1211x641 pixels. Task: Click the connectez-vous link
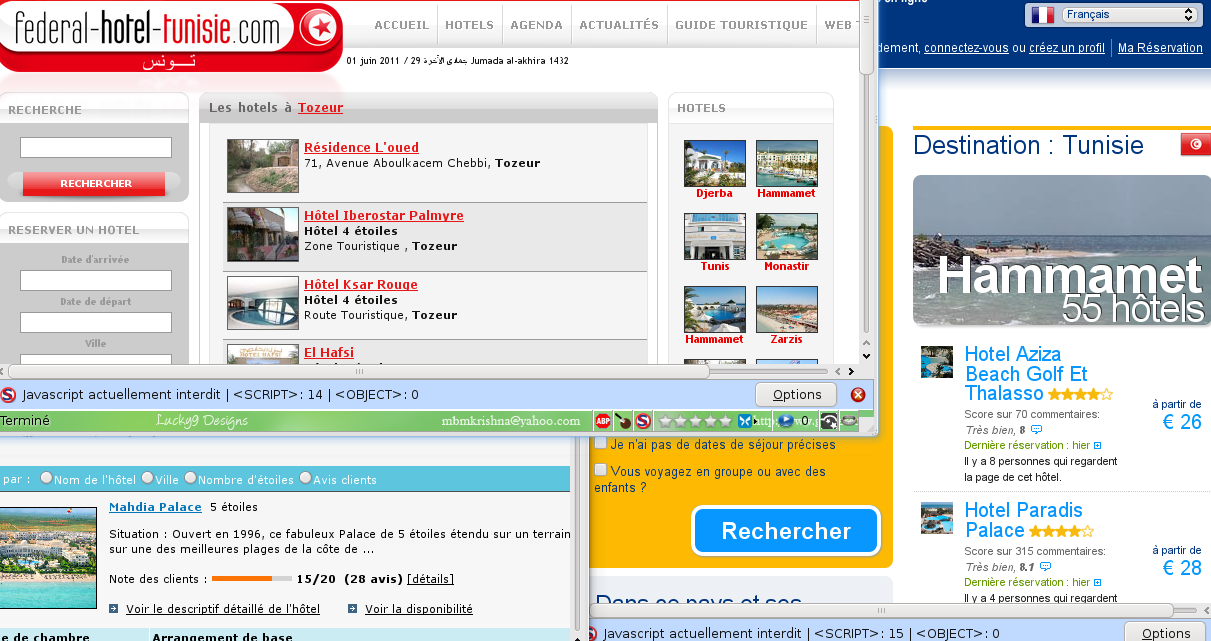[x=966, y=48]
